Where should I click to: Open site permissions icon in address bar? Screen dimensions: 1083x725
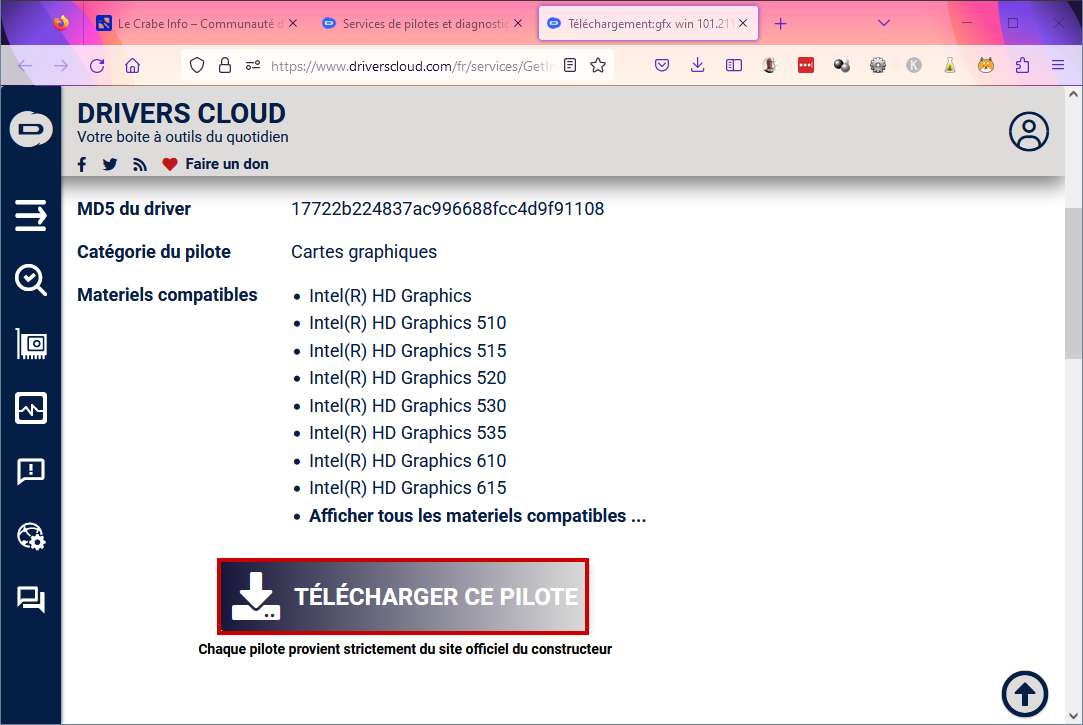[253, 66]
